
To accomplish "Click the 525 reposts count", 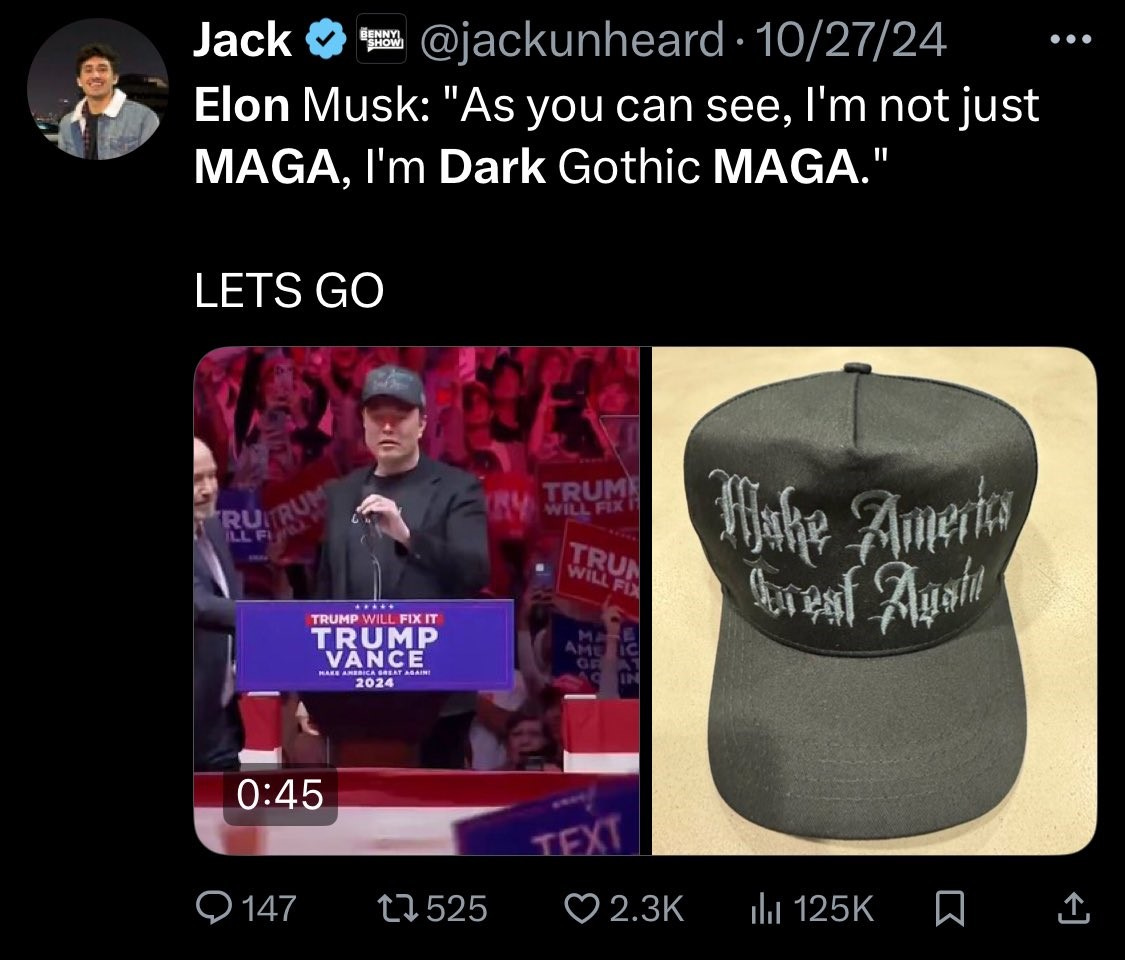I will pyautogui.click(x=457, y=908).
